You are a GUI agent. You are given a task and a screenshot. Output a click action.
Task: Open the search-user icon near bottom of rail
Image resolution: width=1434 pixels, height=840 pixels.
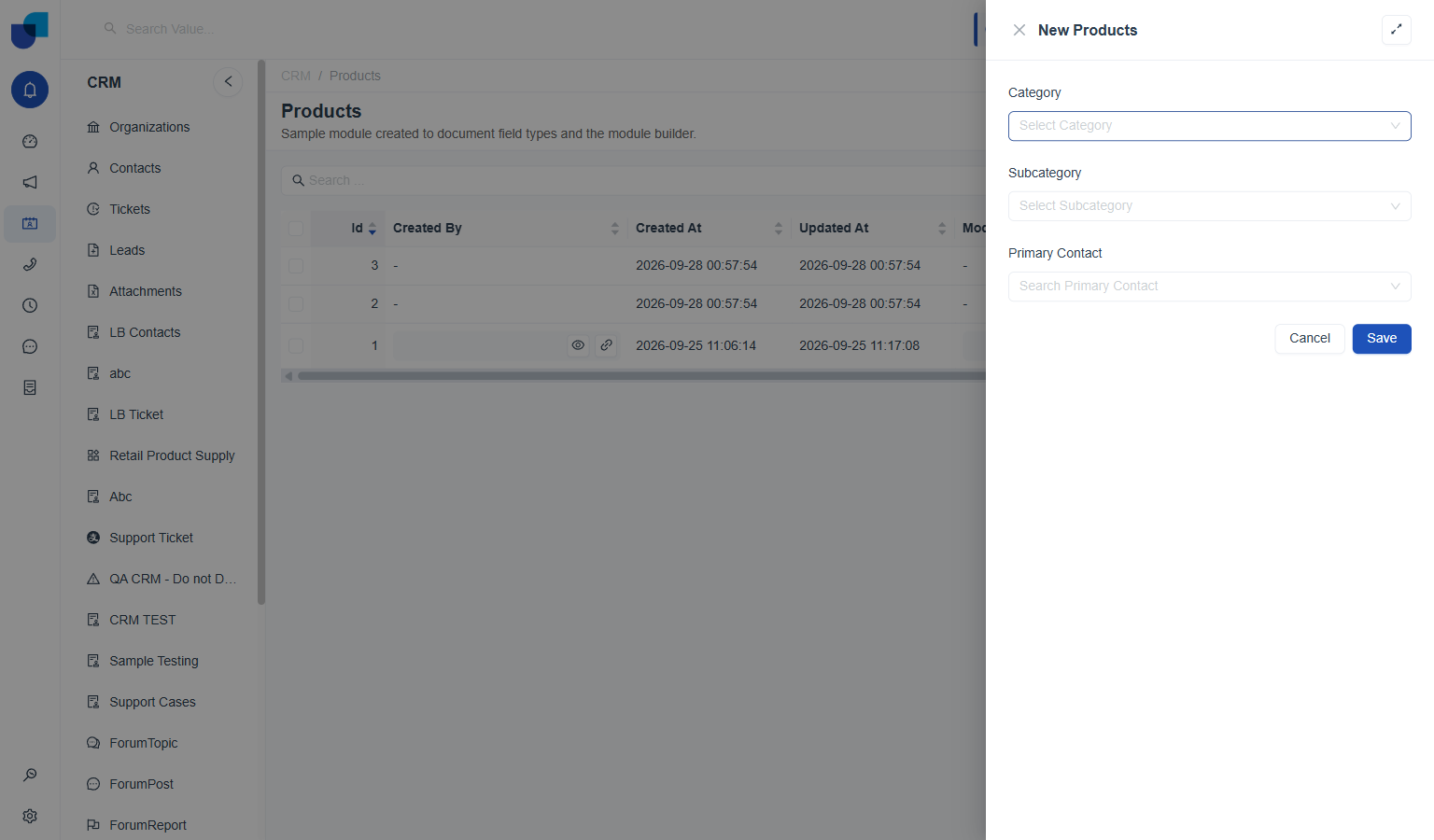click(30, 775)
